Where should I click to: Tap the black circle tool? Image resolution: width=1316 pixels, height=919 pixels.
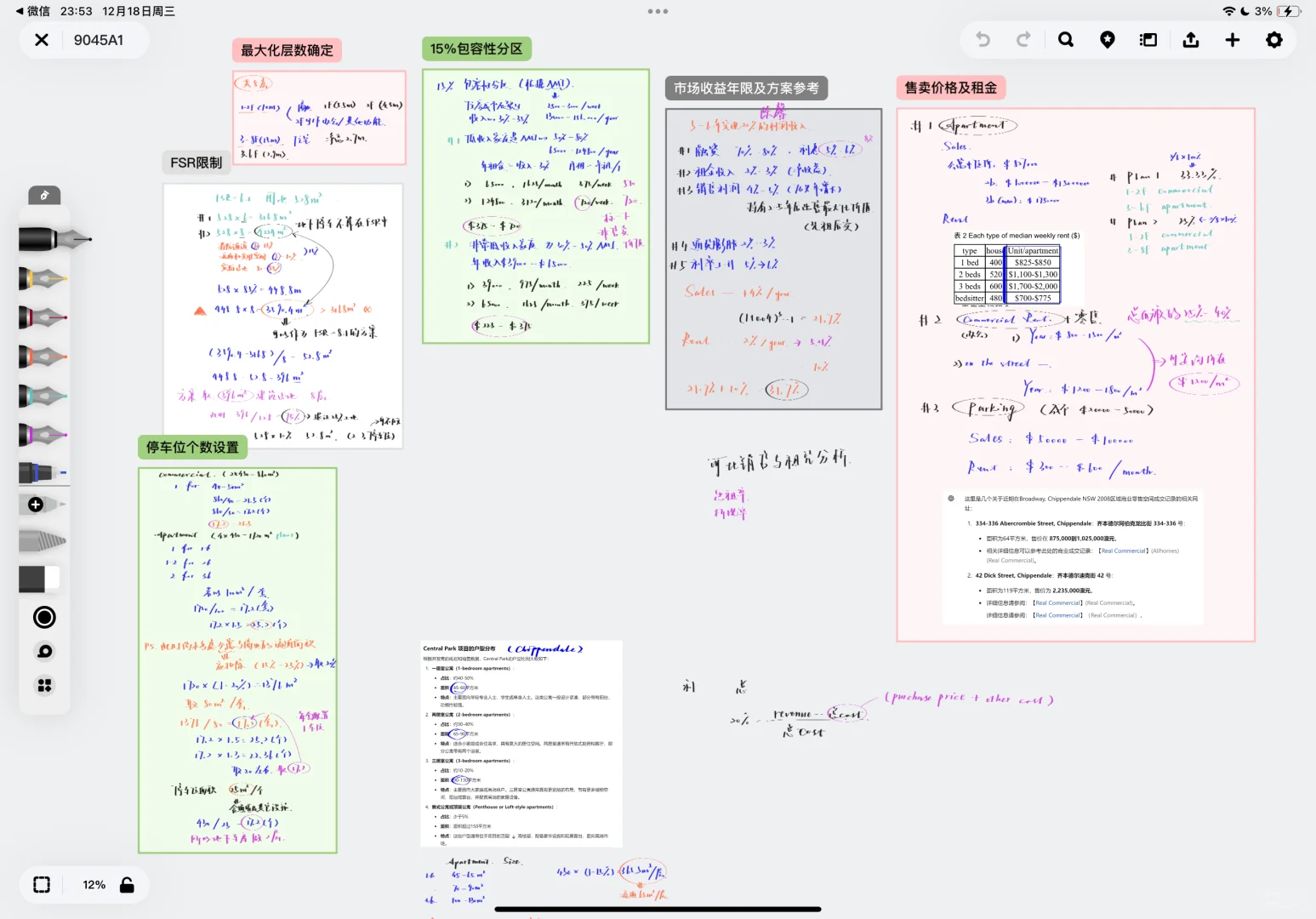point(44,618)
